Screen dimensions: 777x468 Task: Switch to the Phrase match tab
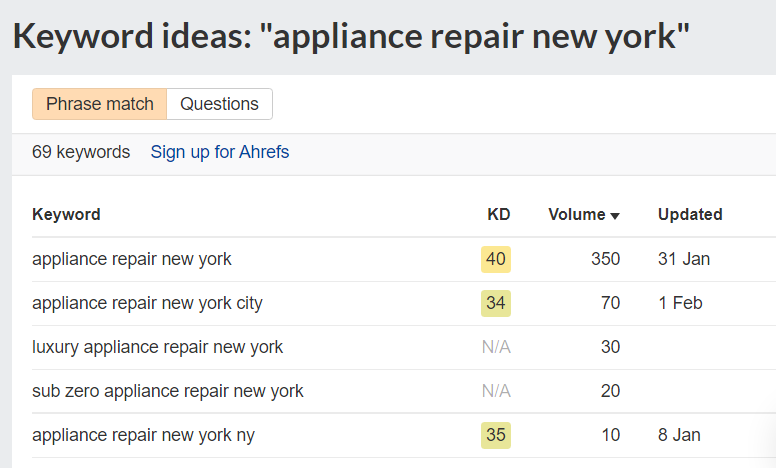tap(100, 104)
